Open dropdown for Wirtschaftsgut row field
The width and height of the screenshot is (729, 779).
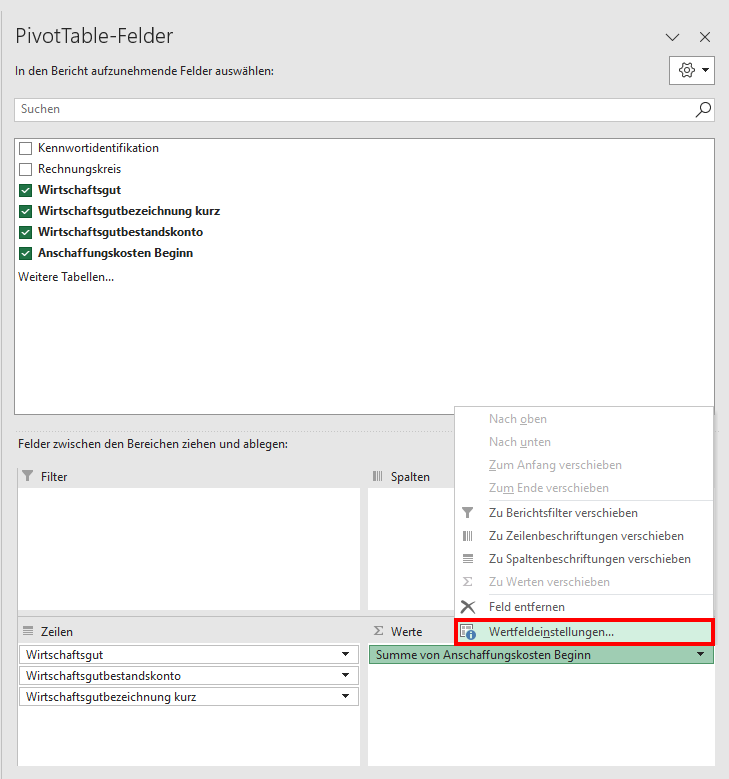pyautogui.click(x=345, y=654)
